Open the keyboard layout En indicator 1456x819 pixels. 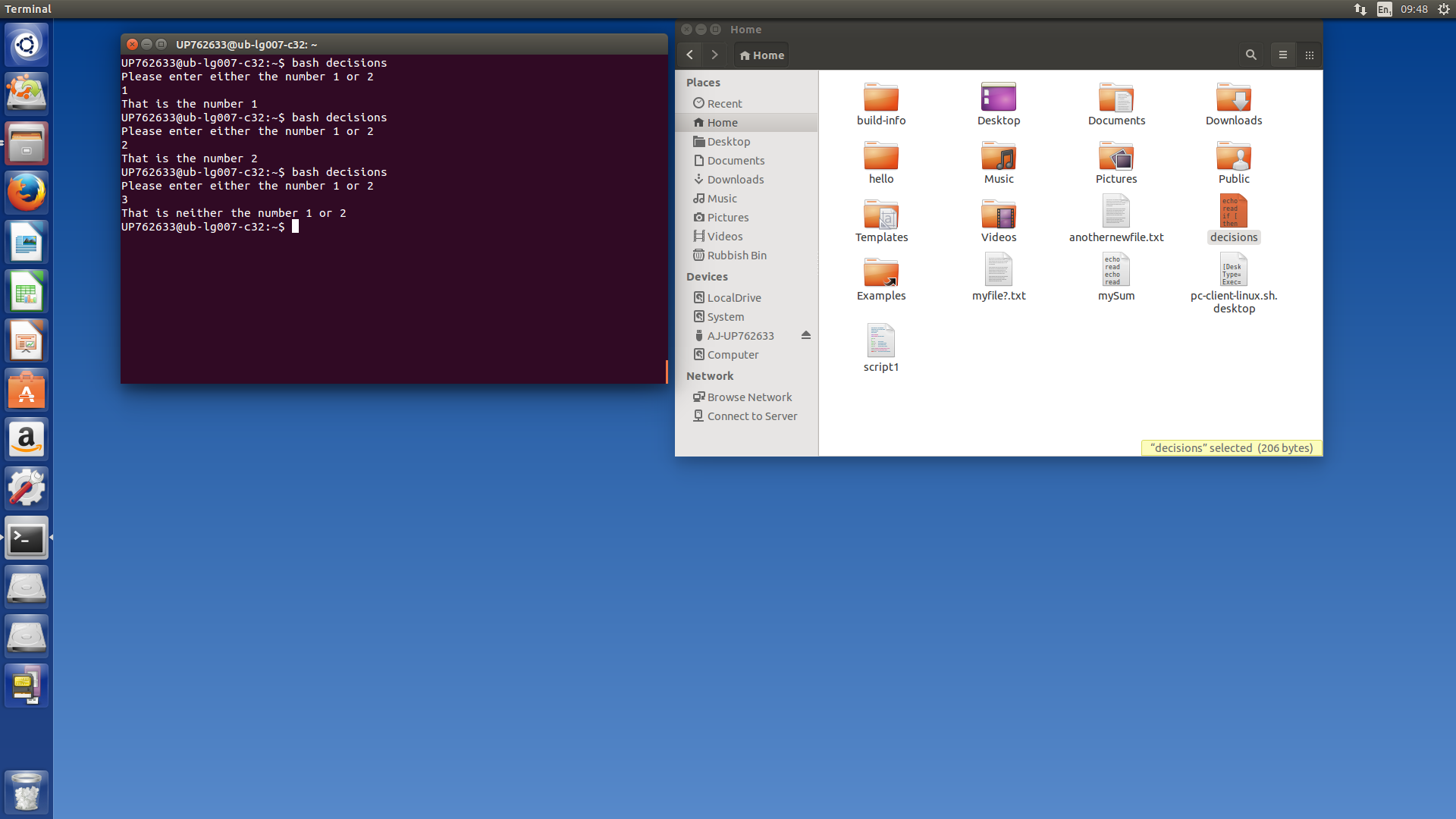(x=1384, y=9)
